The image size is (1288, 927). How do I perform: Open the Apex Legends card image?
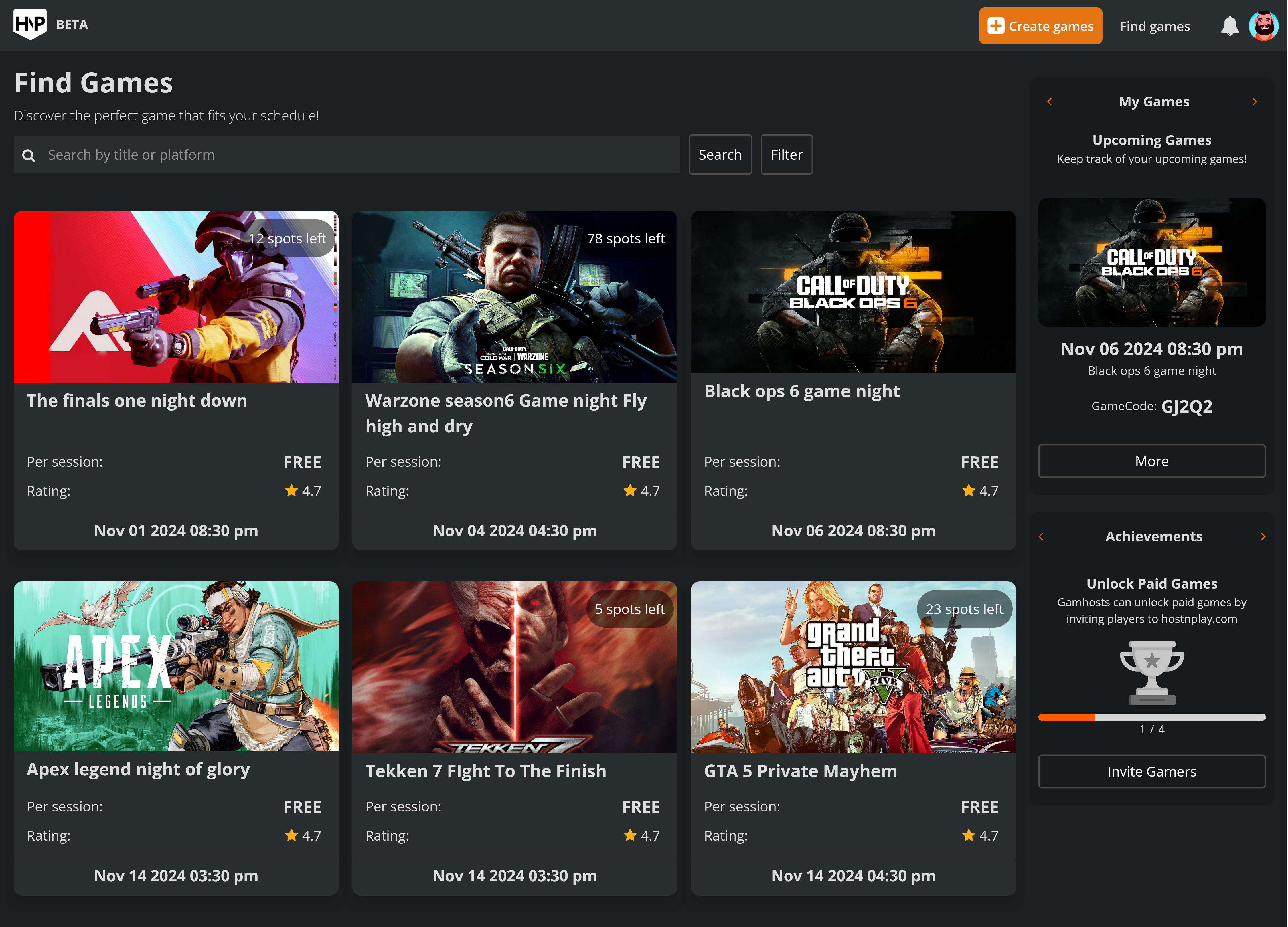(x=176, y=666)
